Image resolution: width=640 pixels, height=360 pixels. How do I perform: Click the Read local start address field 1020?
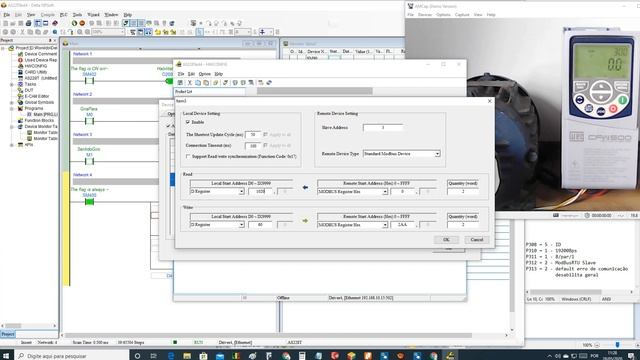click(x=260, y=191)
